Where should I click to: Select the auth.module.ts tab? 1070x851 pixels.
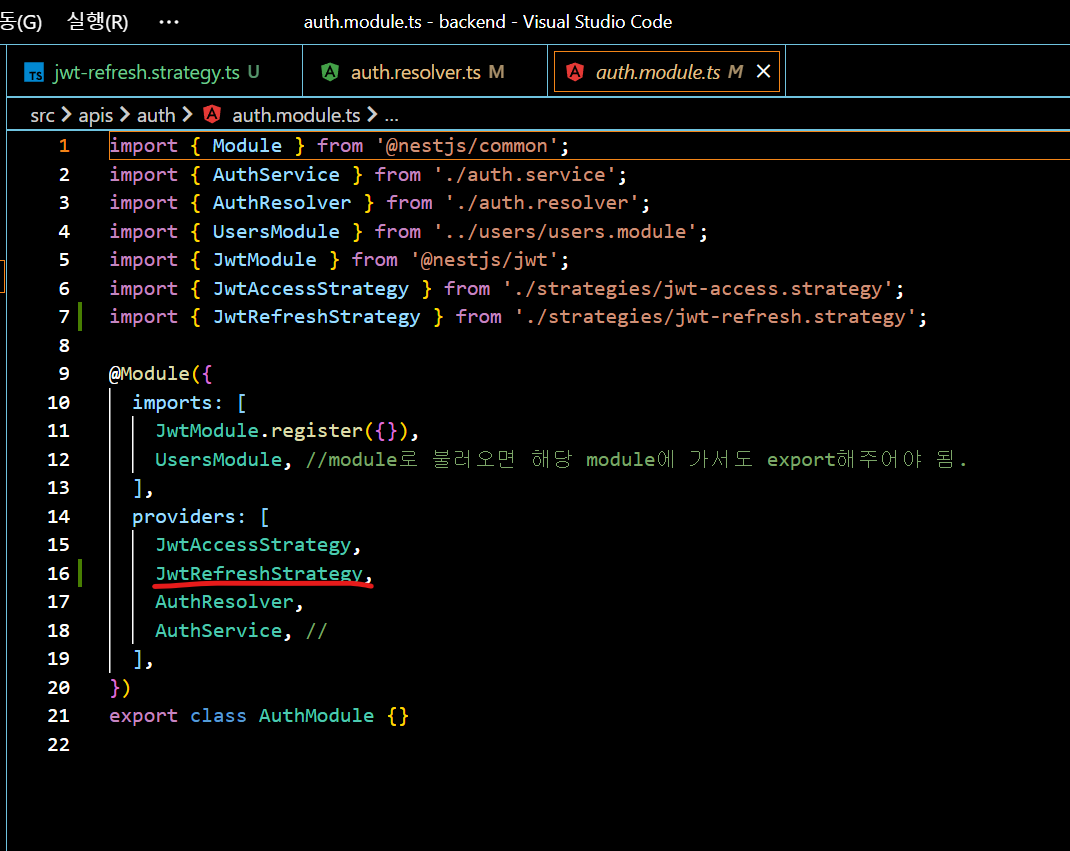click(667, 72)
